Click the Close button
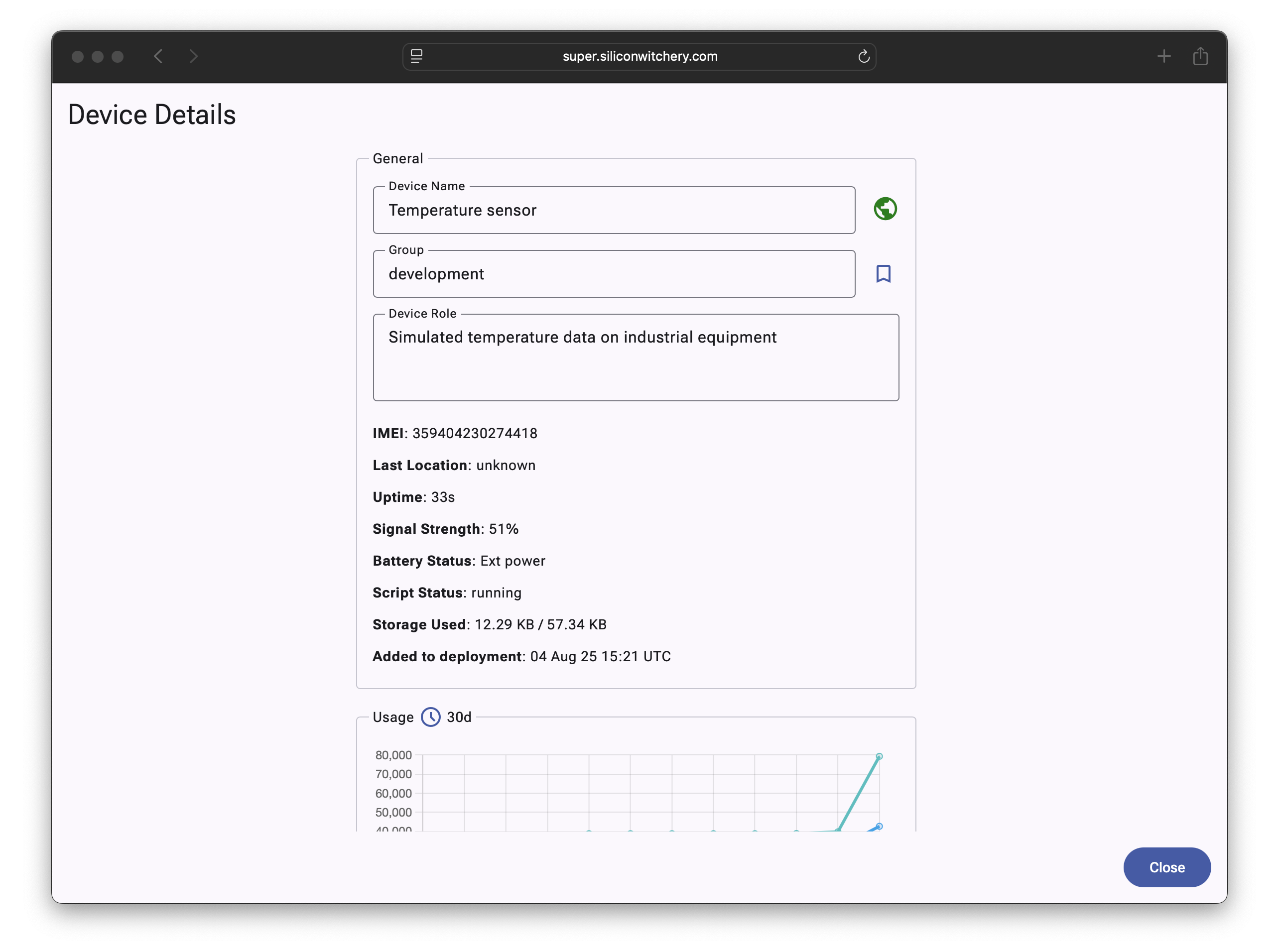1280x952 pixels. (x=1167, y=868)
